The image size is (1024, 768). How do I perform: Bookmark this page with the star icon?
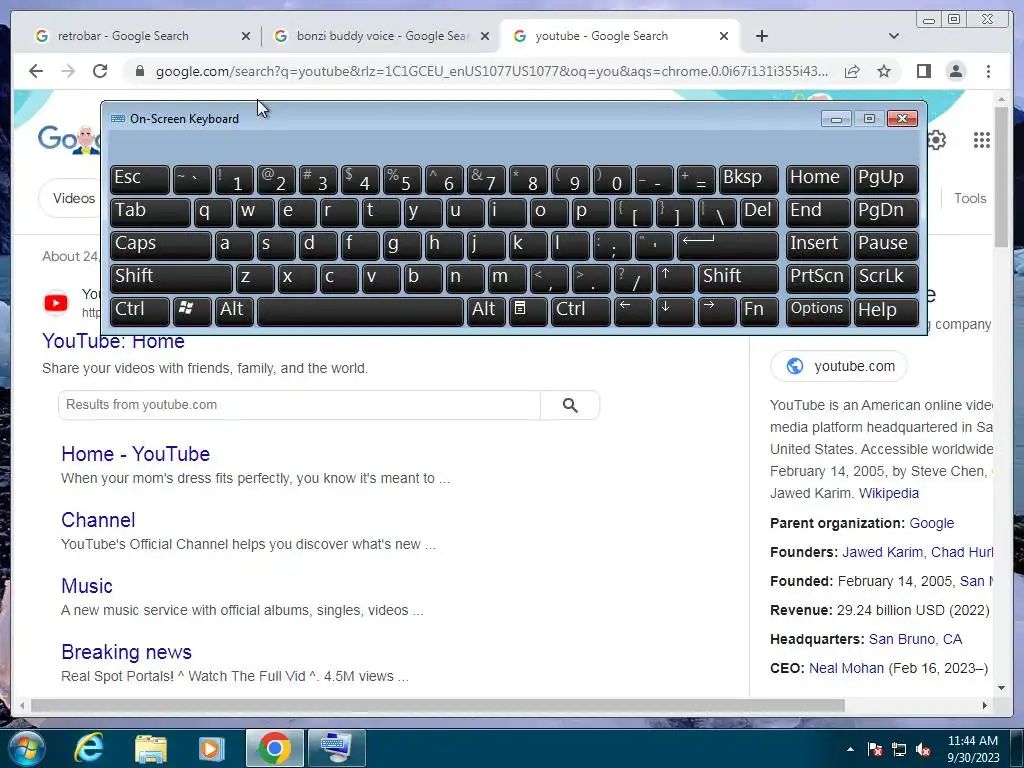[884, 71]
